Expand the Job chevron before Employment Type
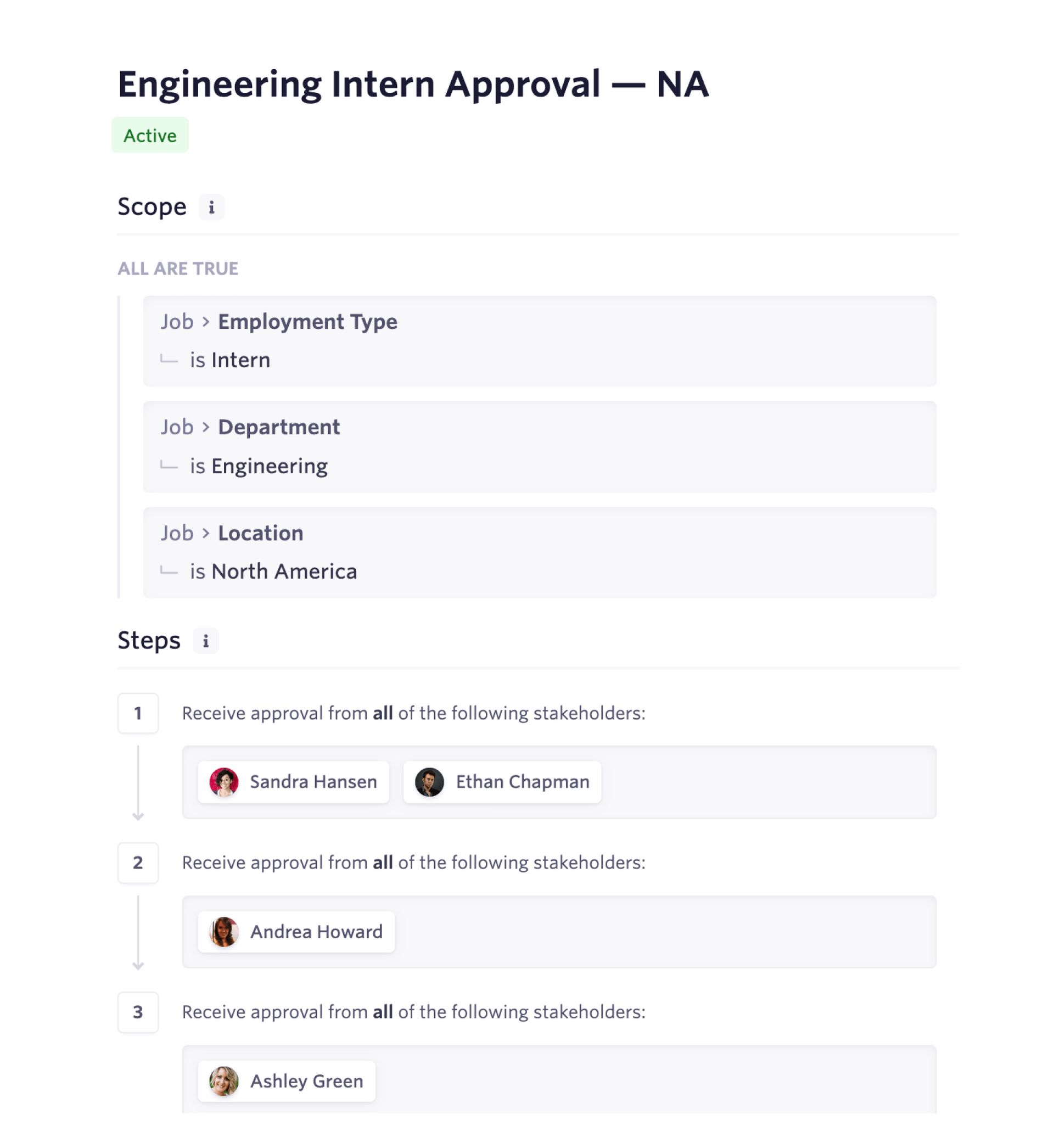Screen dimensions: 1054x1148 pyautogui.click(x=205, y=322)
